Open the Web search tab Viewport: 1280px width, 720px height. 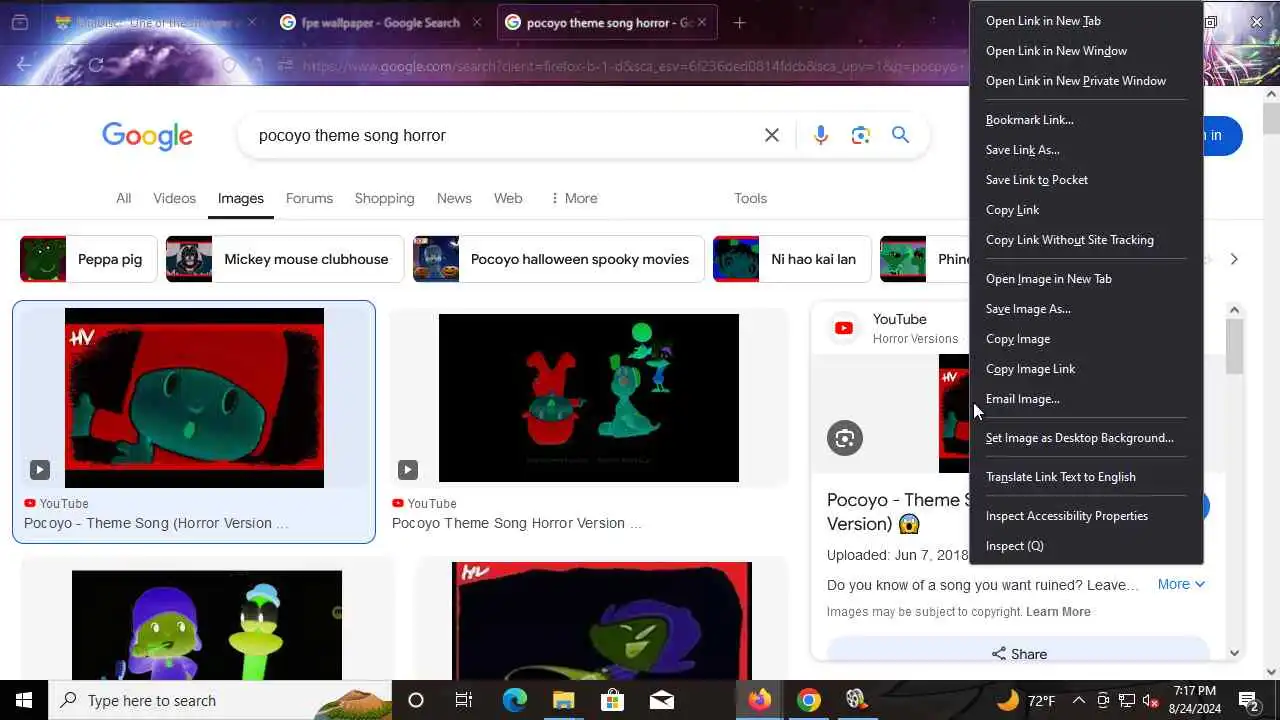pos(508,198)
